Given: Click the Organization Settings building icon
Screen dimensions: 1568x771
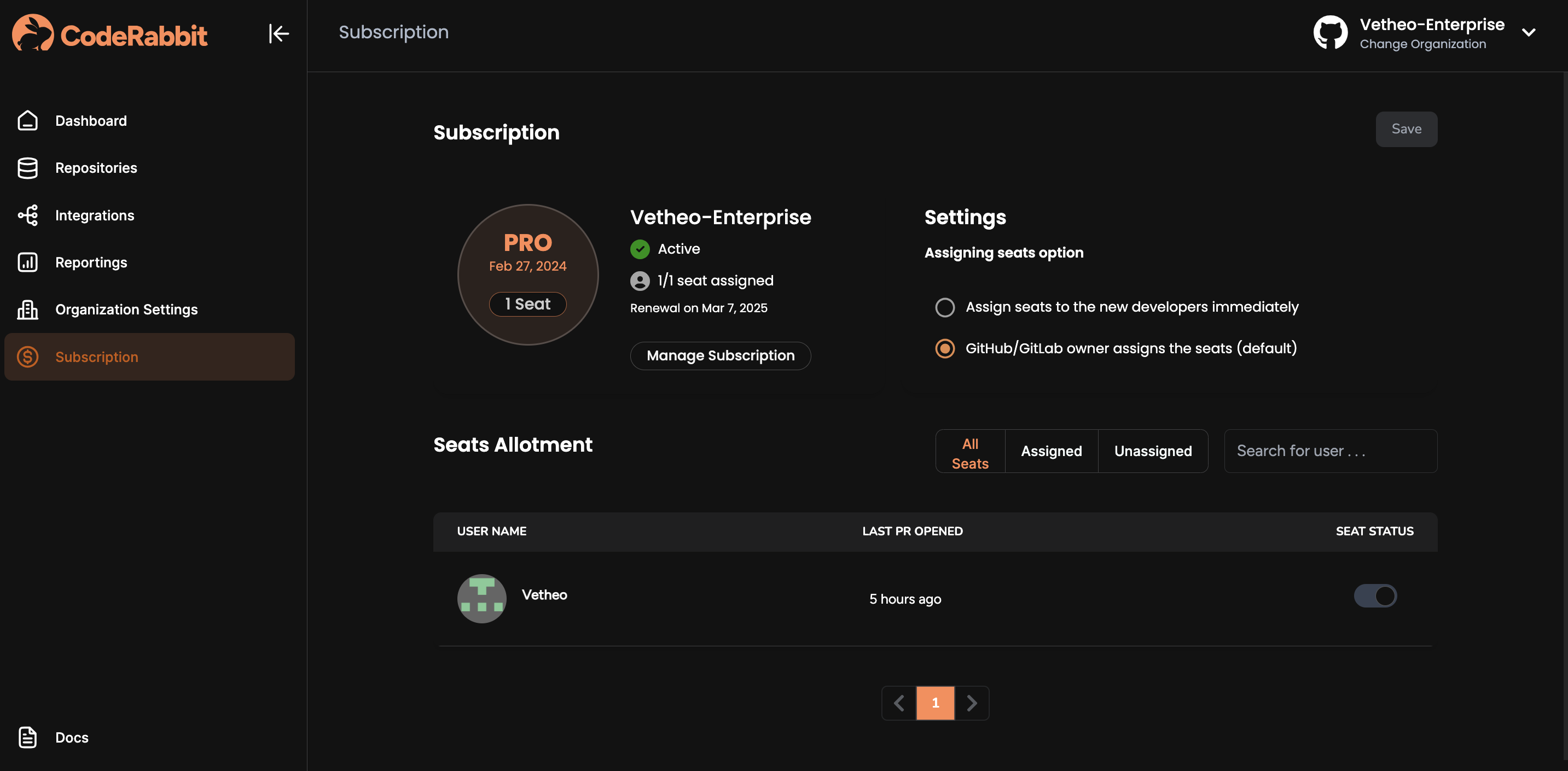Looking at the screenshot, I should [27, 309].
